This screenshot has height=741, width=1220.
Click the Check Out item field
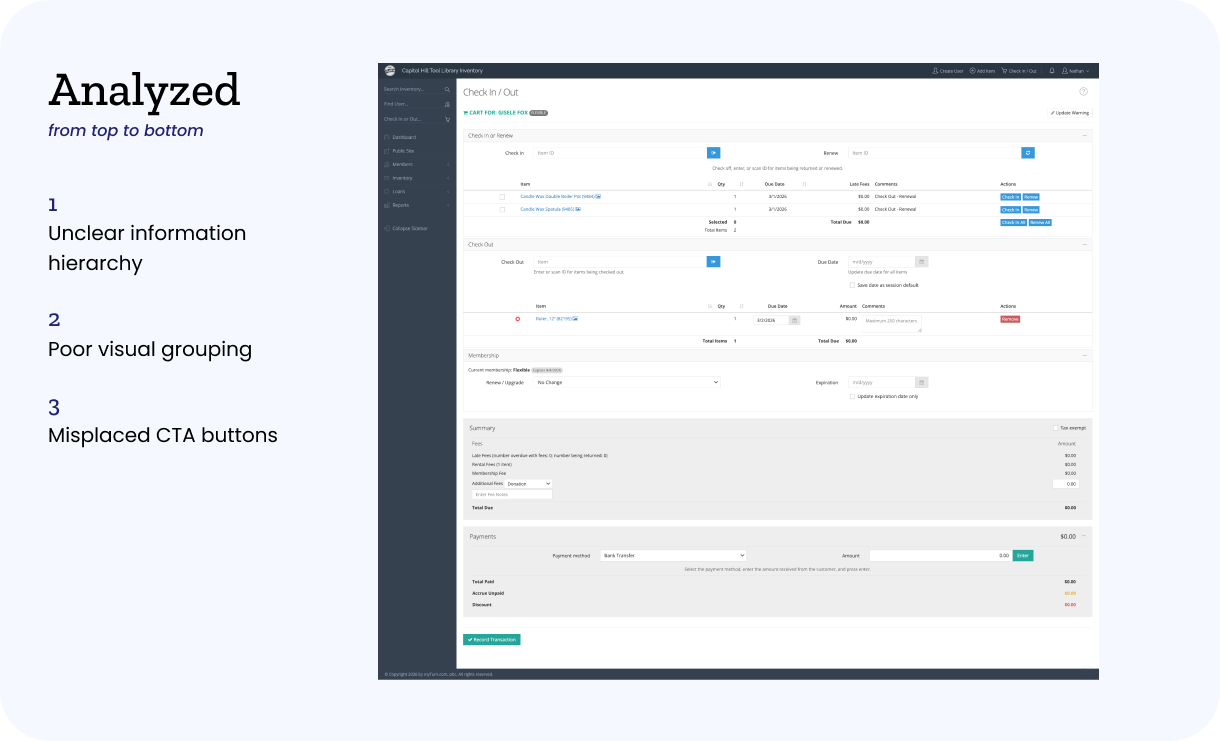coord(620,262)
